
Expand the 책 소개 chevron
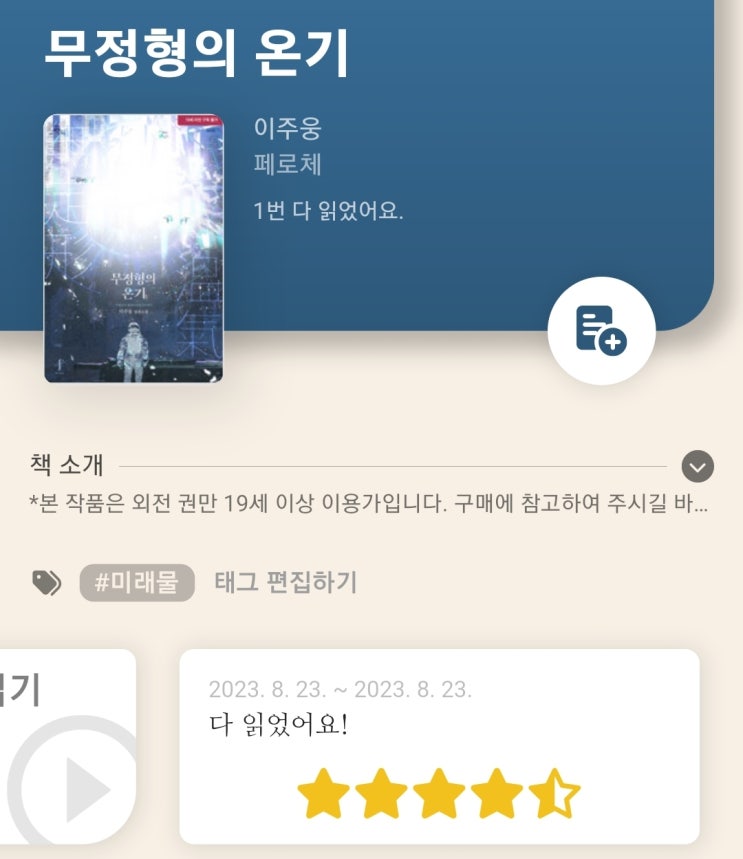tap(698, 467)
